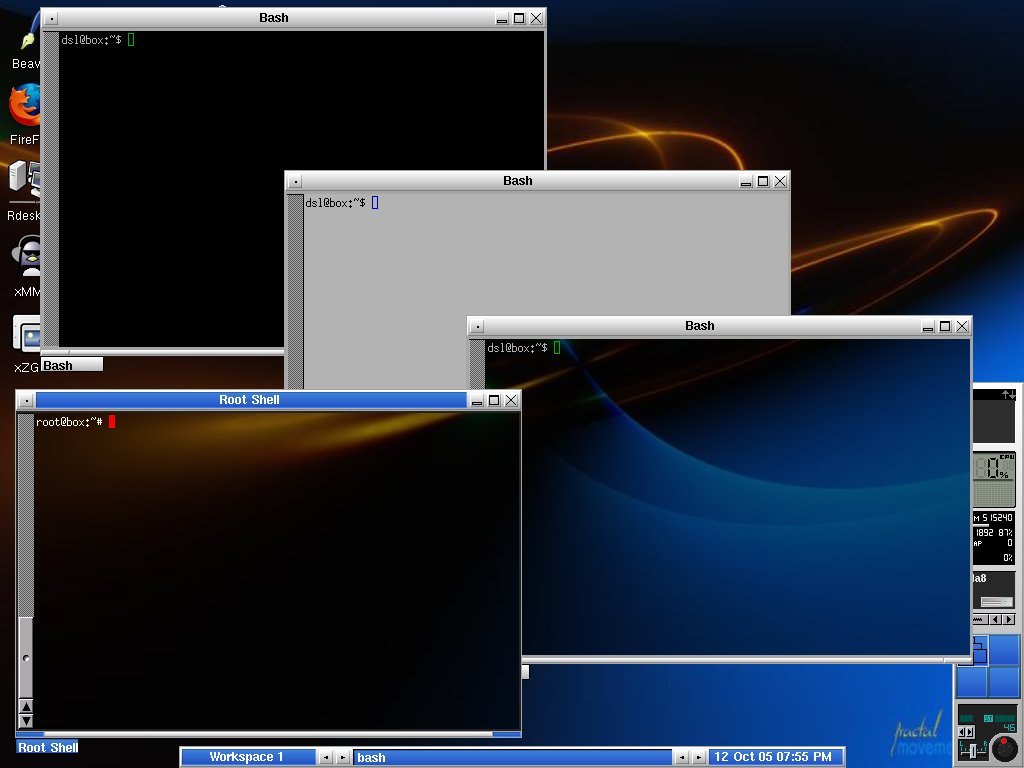Select the bash entry in the toolbar
The width and height of the screenshot is (1024, 768).
(513, 758)
